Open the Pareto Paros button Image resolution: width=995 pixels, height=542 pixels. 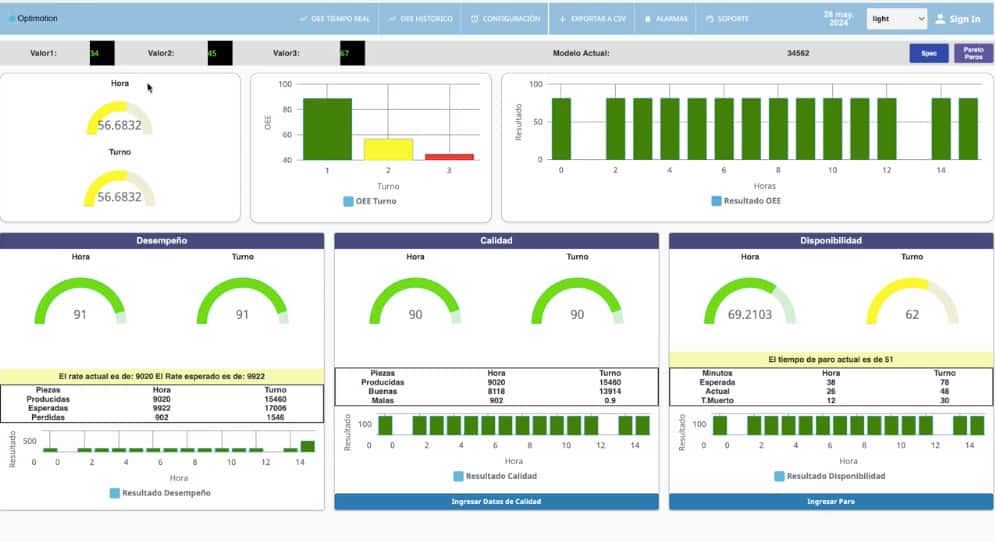967,53
